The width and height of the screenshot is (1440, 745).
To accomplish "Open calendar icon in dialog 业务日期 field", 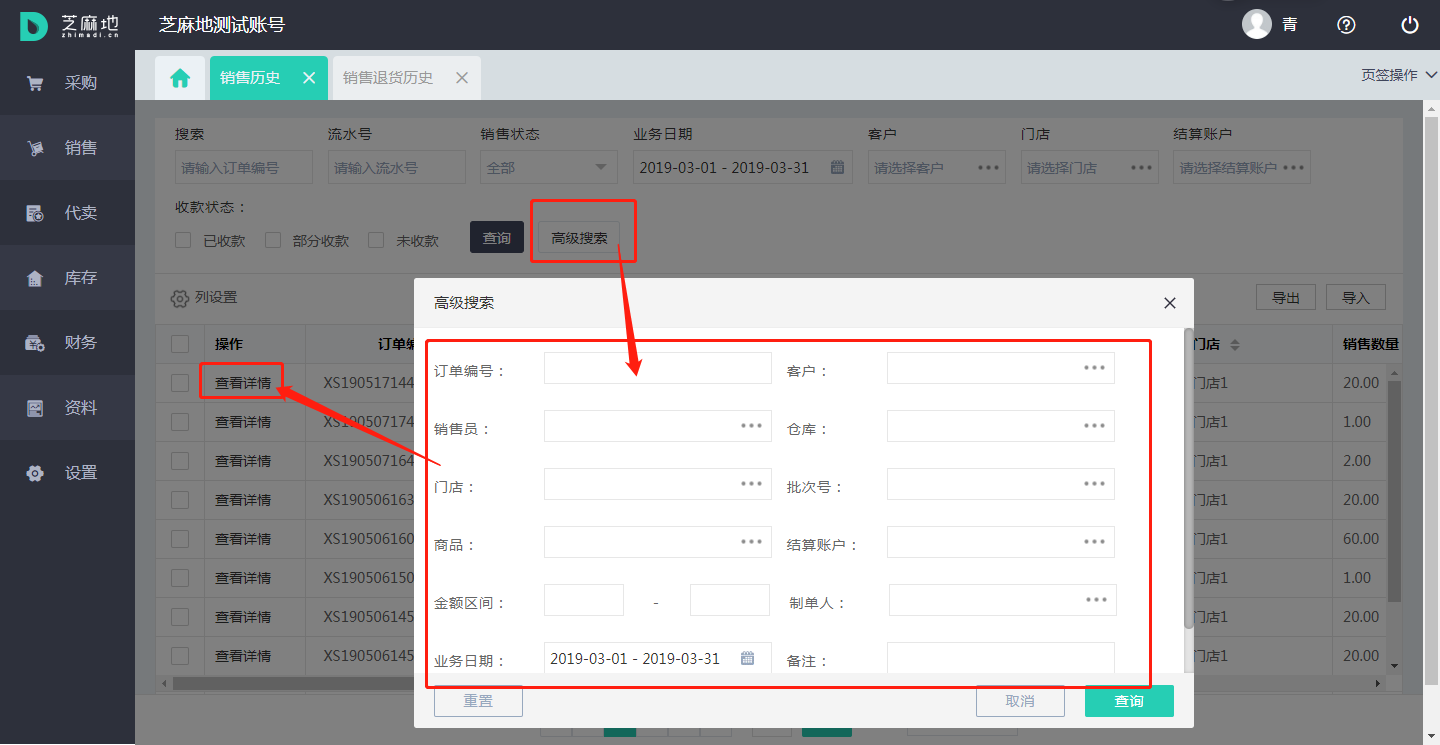I will tap(747, 658).
